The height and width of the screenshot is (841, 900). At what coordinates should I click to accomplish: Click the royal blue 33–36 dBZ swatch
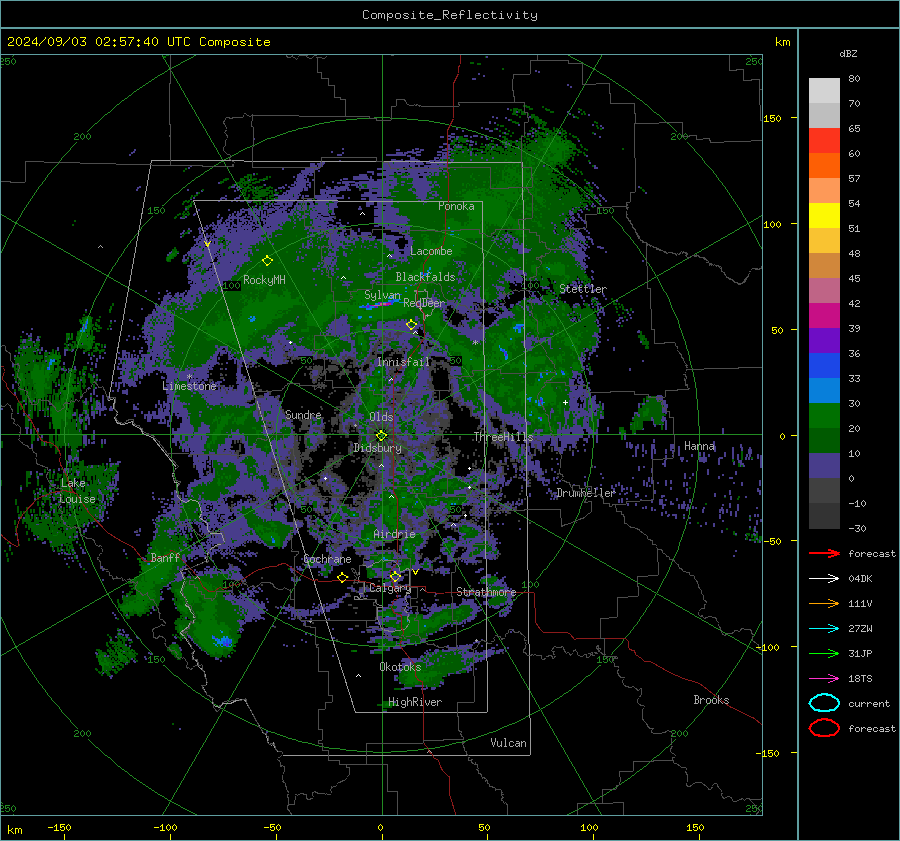tap(824, 365)
